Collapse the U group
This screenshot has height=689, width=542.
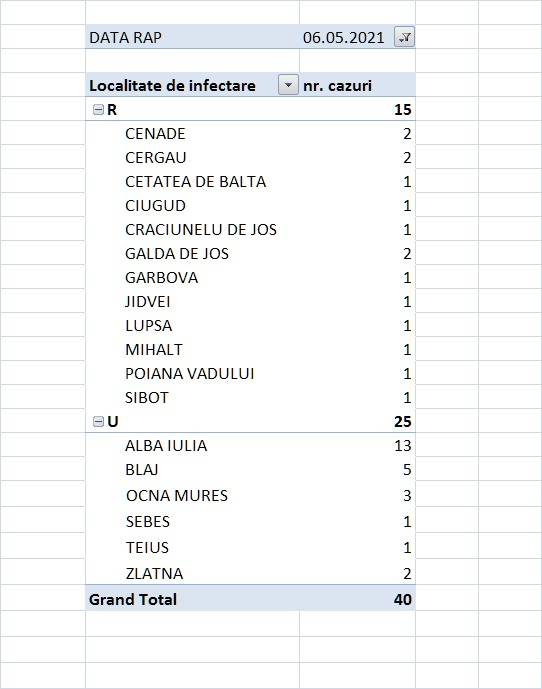pyautogui.click(x=98, y=422)
